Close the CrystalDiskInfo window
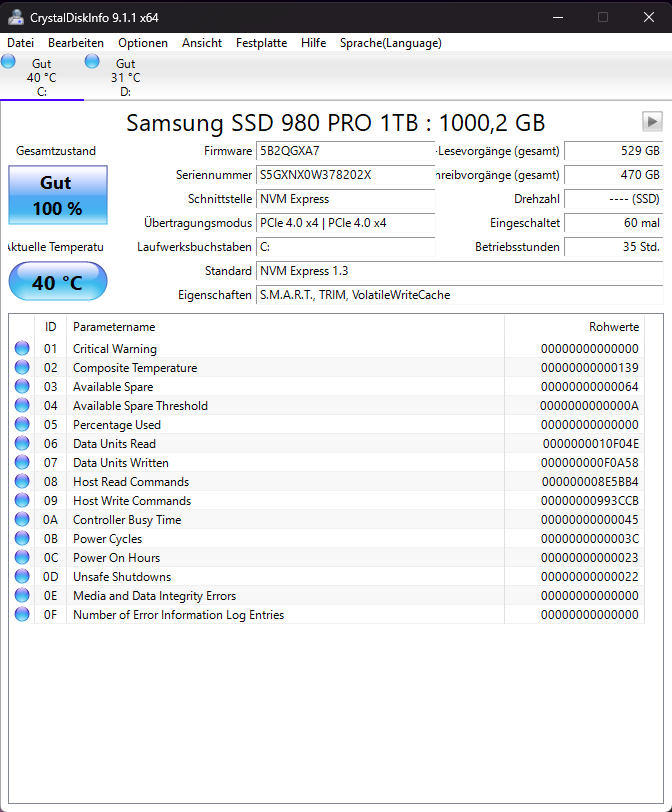The image size is (672, 812). tap(649, 17)
